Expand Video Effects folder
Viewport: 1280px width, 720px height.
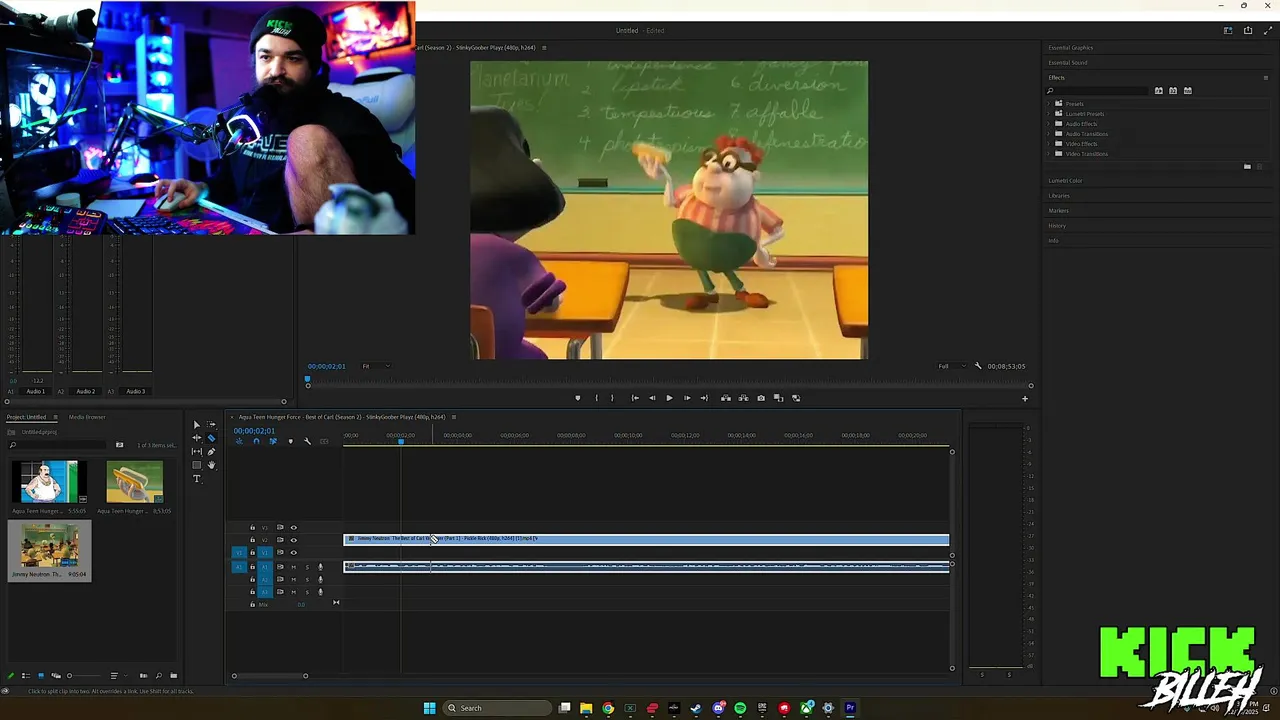point(1049,144)
